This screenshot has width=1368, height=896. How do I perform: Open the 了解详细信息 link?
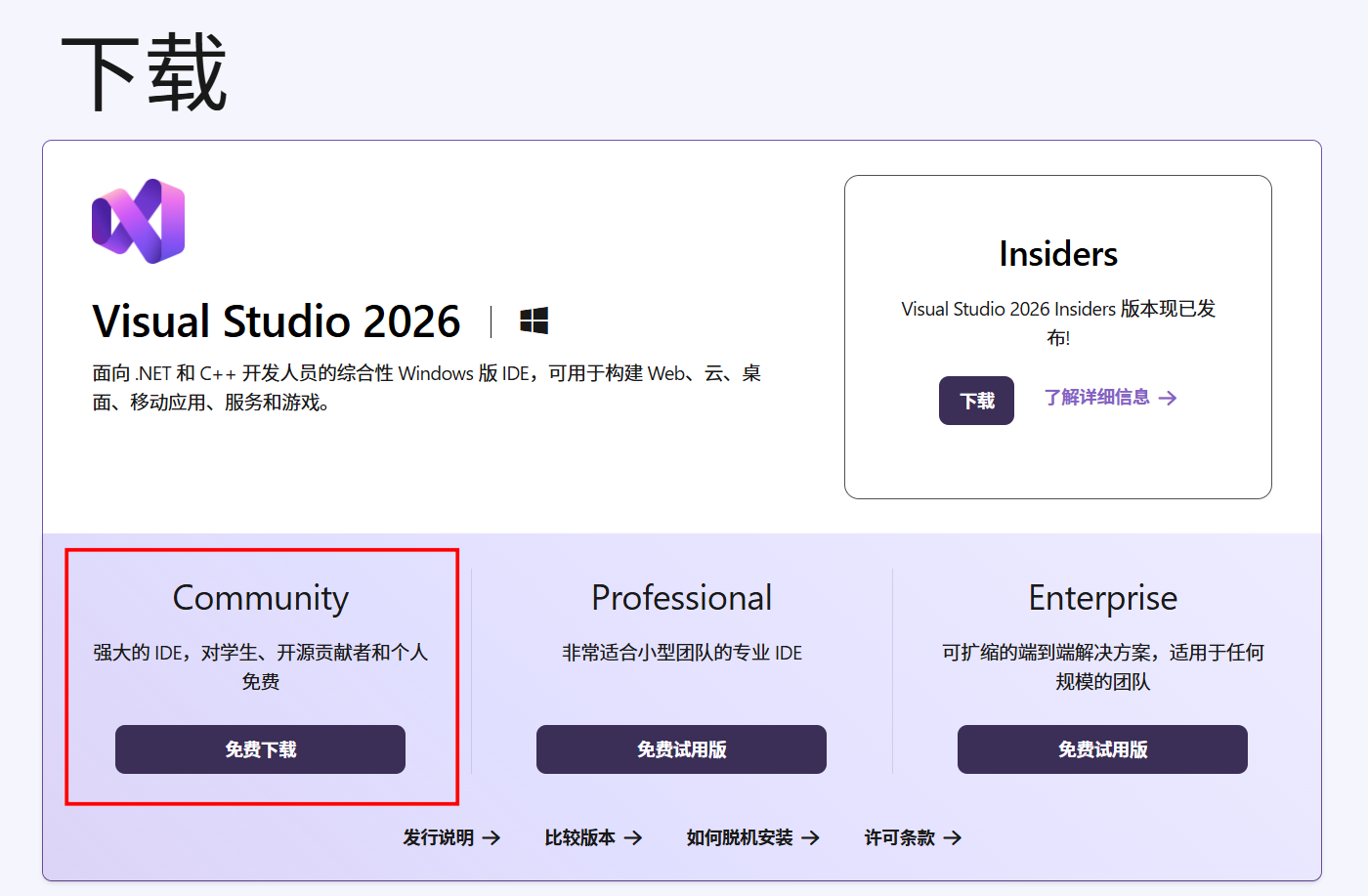pos(1096,397)
